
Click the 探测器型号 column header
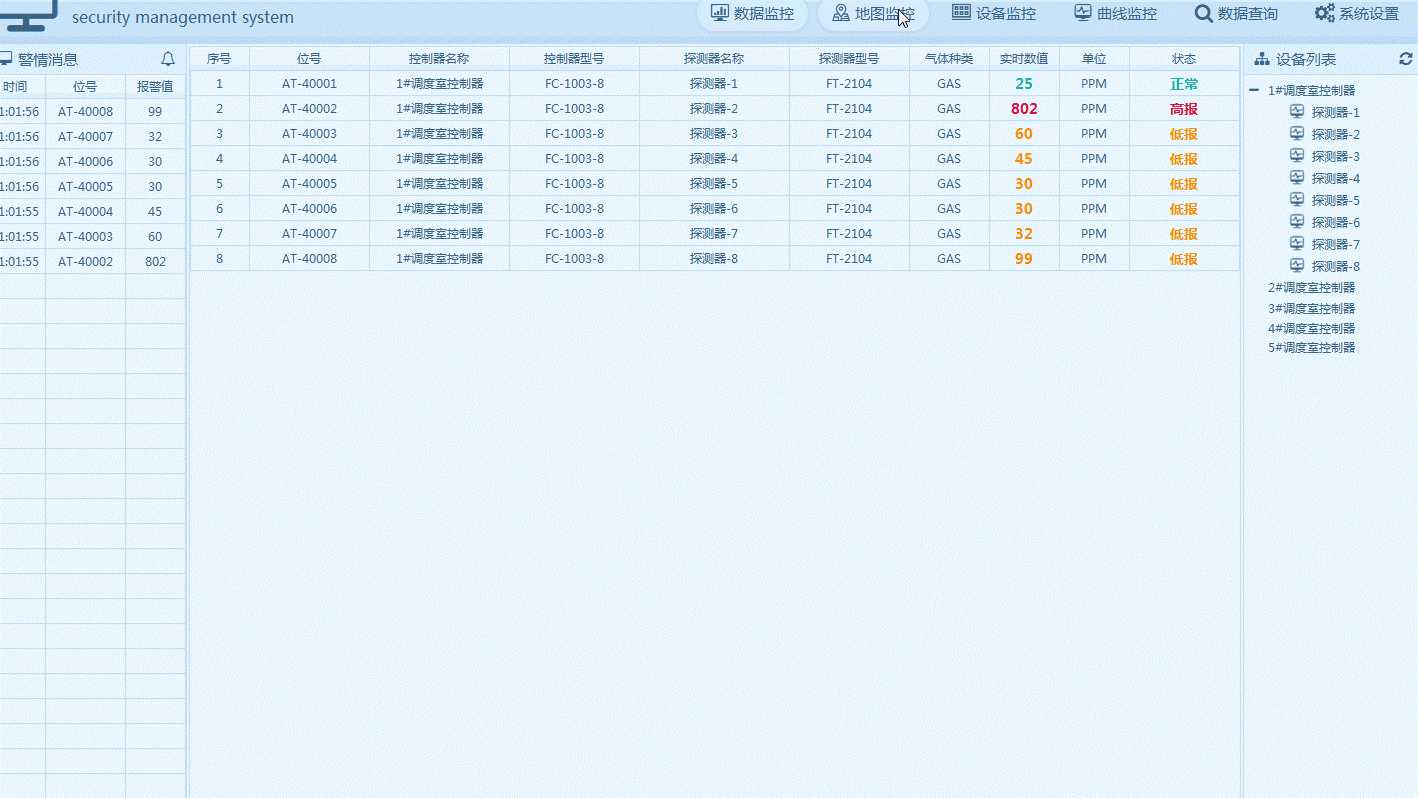[849, 59]
